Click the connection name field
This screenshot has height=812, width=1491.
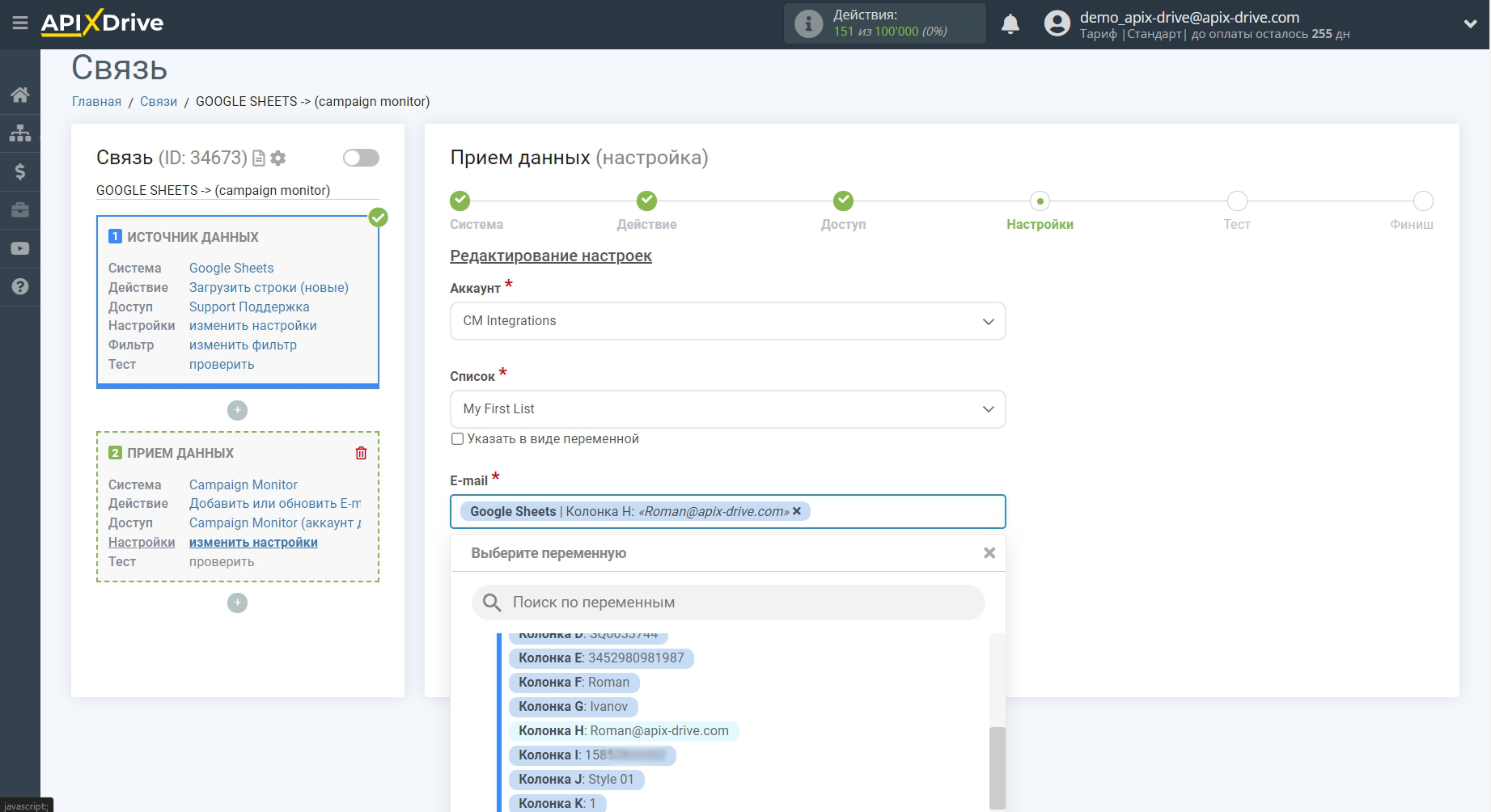coord(237,191)
